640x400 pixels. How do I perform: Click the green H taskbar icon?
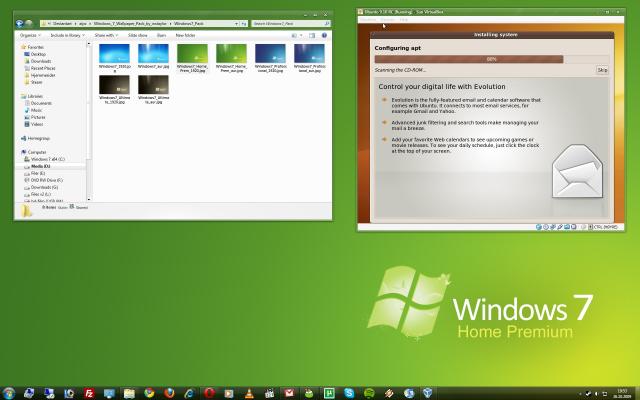[329, 393]
